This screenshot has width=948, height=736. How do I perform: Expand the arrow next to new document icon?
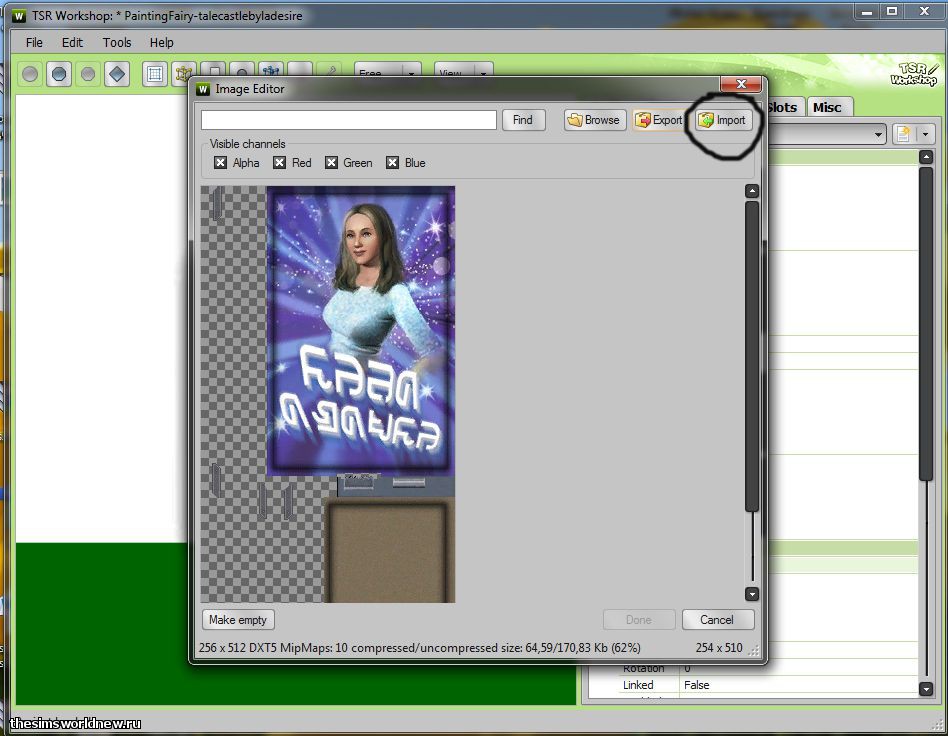(926, 134)
